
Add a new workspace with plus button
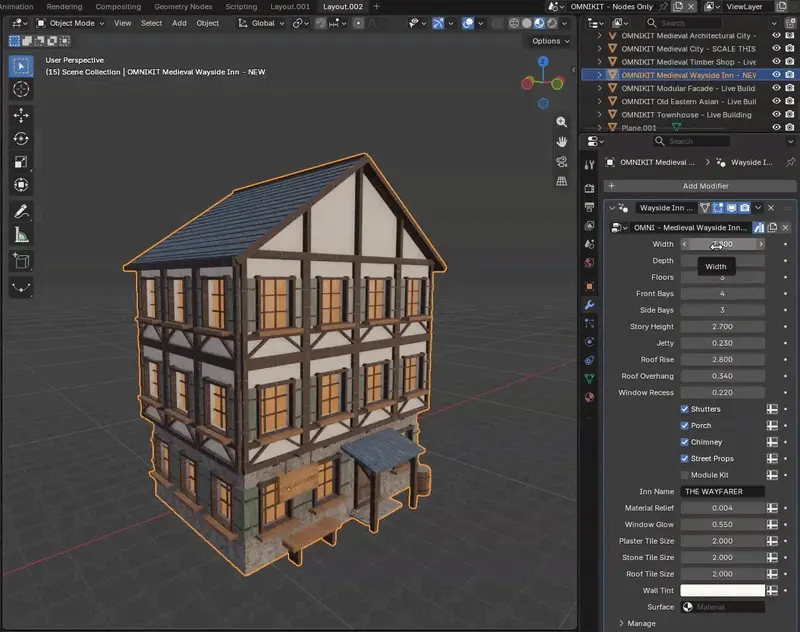377,7
